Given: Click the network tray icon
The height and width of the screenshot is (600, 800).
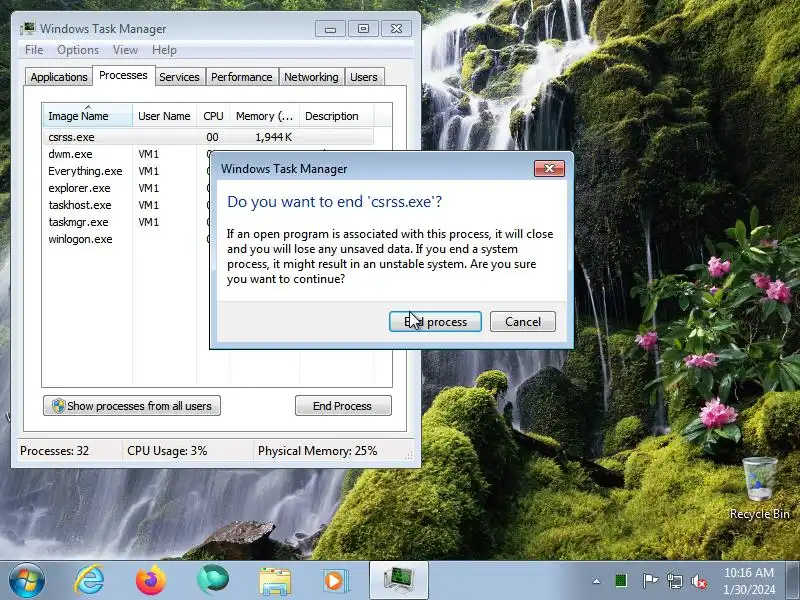Looking at the screenshot, I should 674,581.
